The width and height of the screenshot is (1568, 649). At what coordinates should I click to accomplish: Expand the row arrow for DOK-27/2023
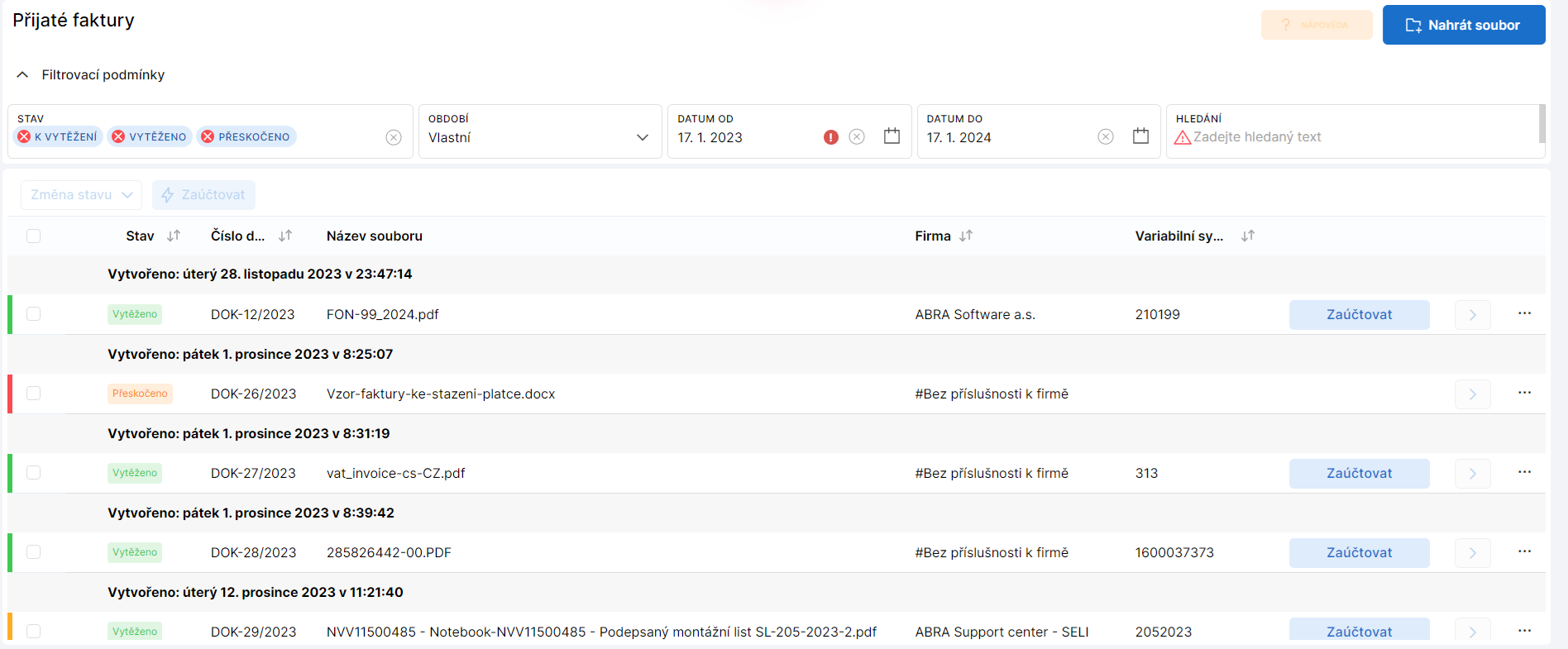(x=1472, y=473)
